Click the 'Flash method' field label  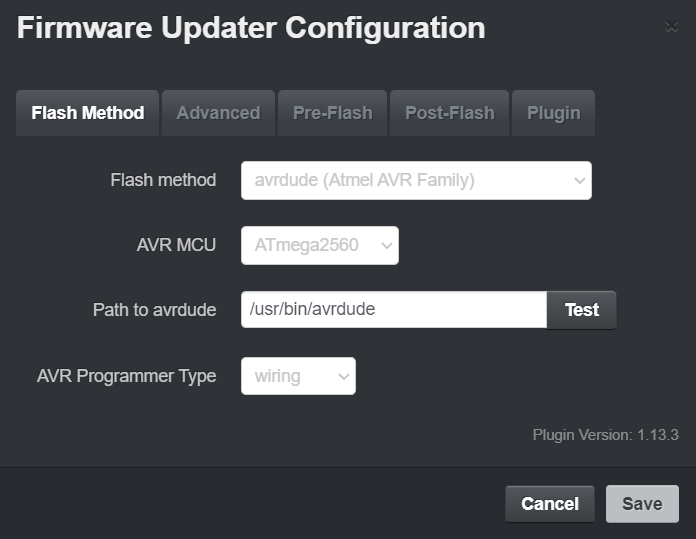163,180
